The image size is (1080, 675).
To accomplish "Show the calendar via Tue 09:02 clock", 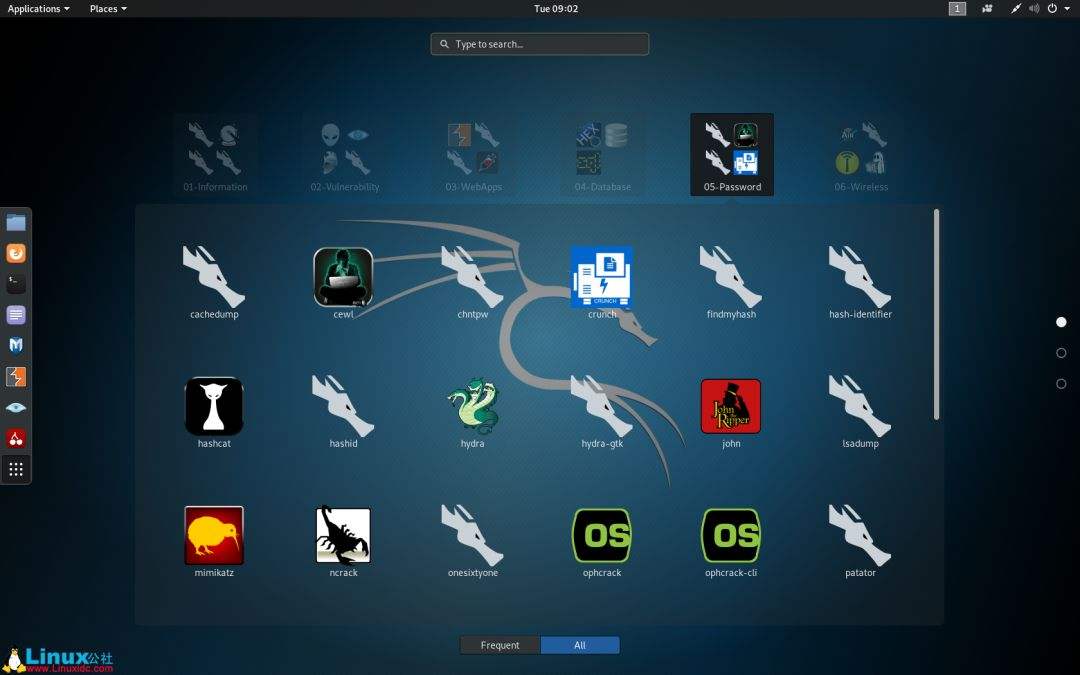I will (x=556, y=8).
